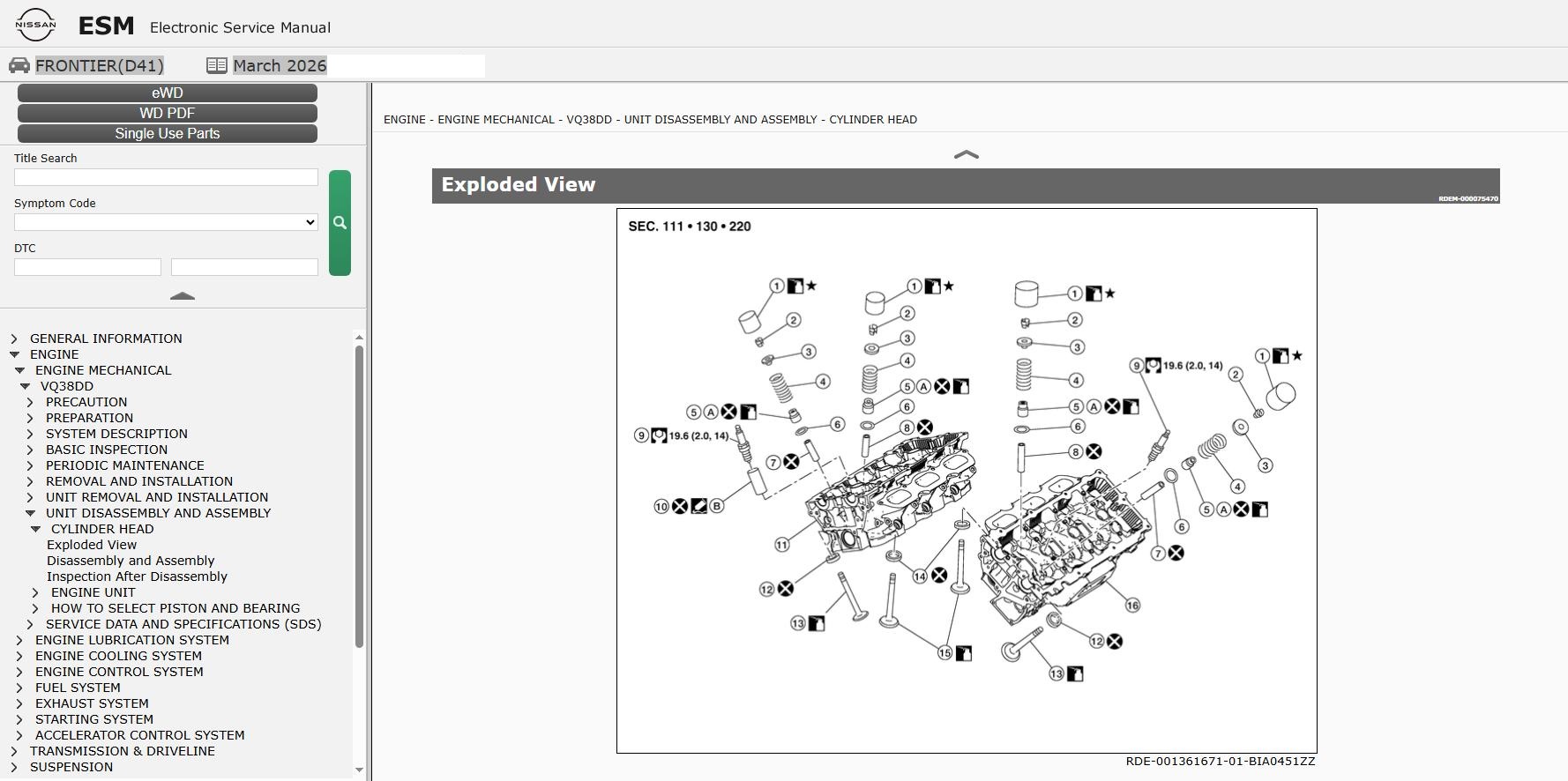Click the car vehicle icon beside FRONTIER(D41)
The width and height of the screenshot is (1568, 781).
coord(19,65)
